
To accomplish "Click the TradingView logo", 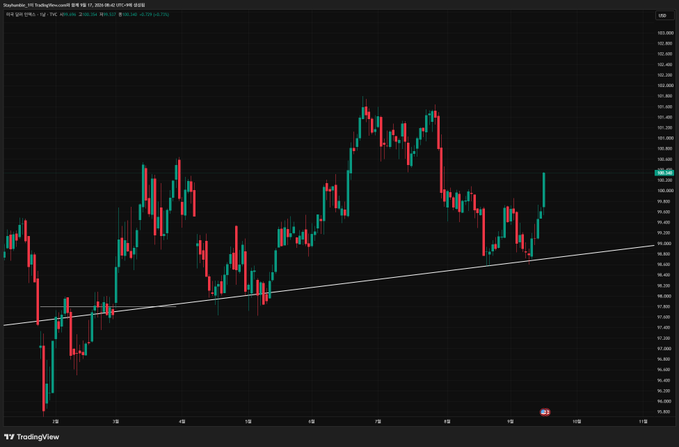I will (32, 437).
